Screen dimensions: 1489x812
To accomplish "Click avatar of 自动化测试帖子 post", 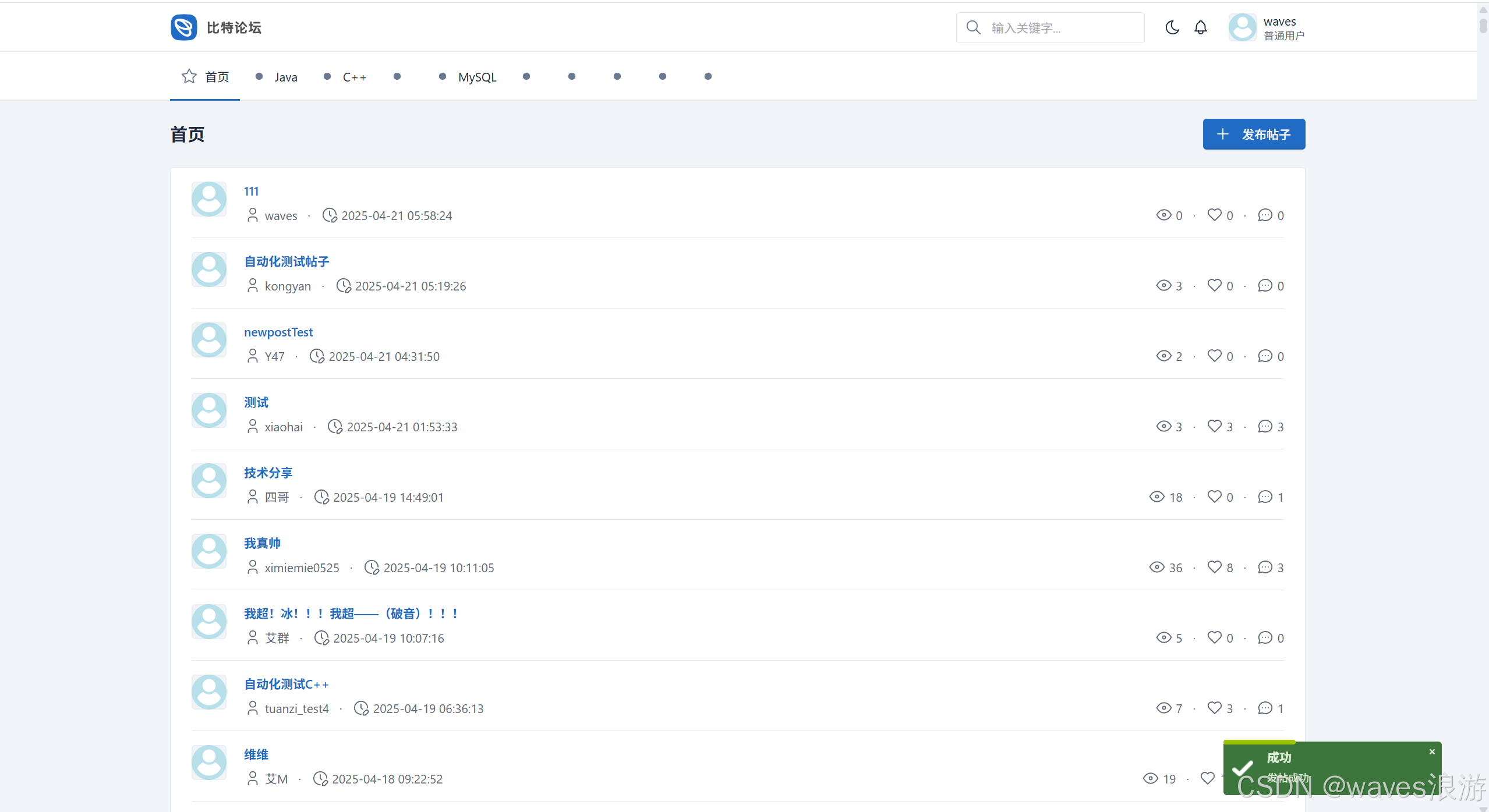I will (209, 269).
